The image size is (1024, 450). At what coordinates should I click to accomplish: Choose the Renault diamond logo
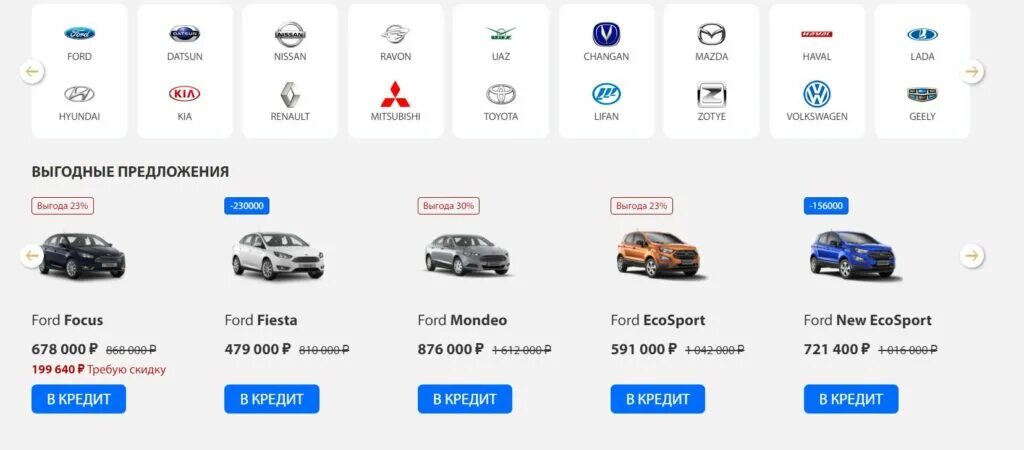pos(290,95)
